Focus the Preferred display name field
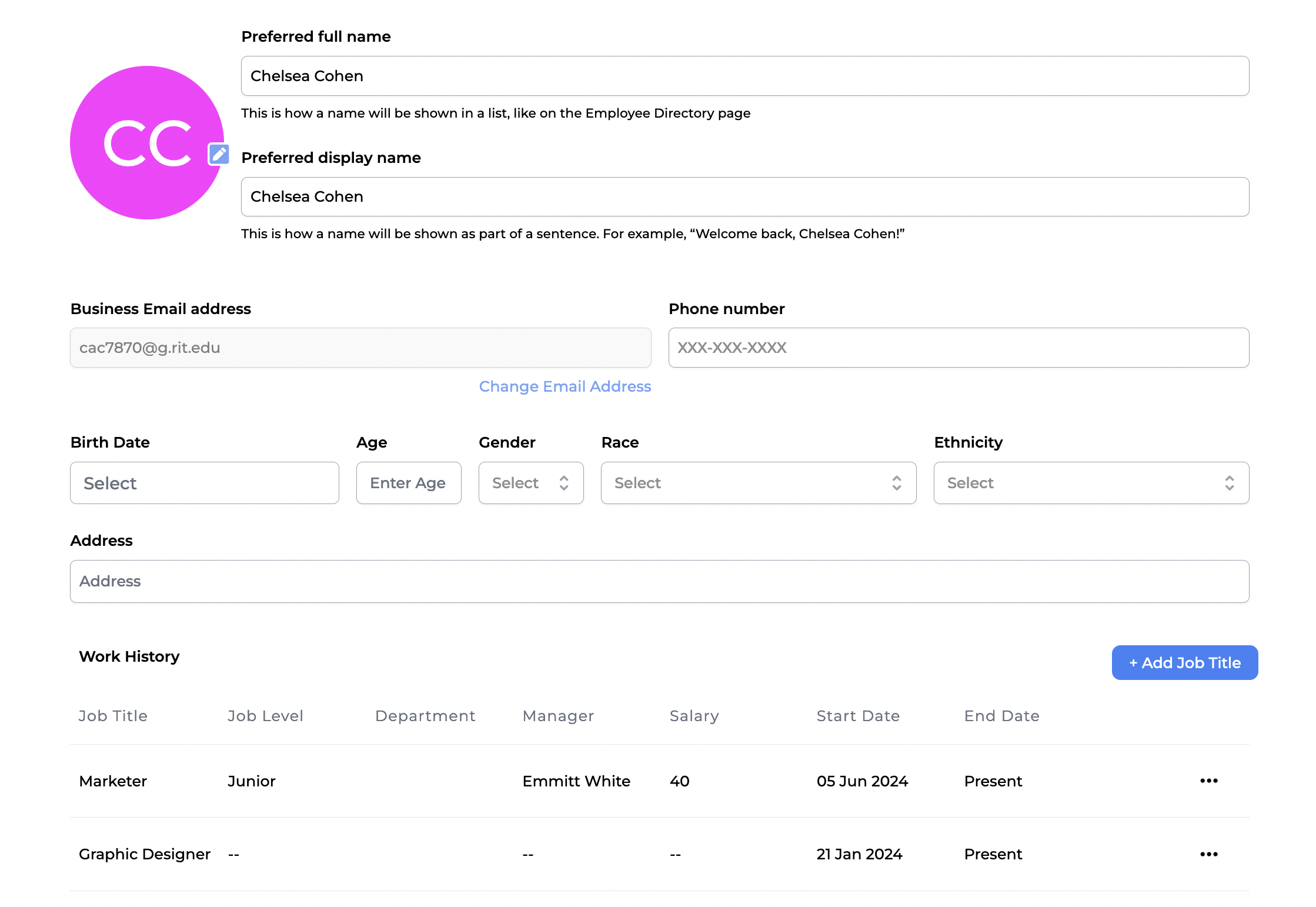Image resolution: width=1316 pixels, height=907 pixels. click(x=744, y=196)
